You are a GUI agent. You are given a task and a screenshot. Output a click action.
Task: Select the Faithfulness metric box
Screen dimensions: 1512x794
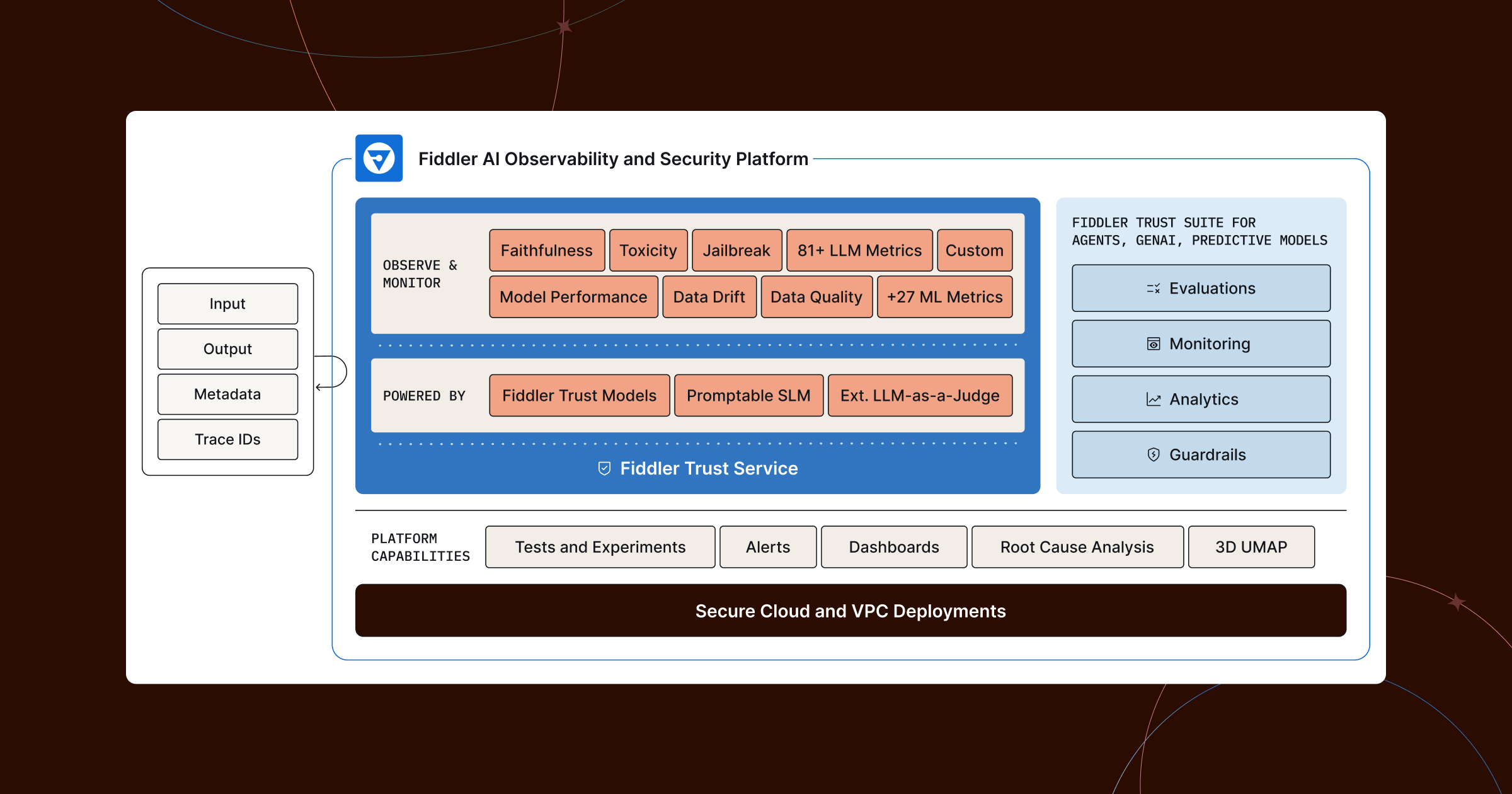[x=547, y=250]
